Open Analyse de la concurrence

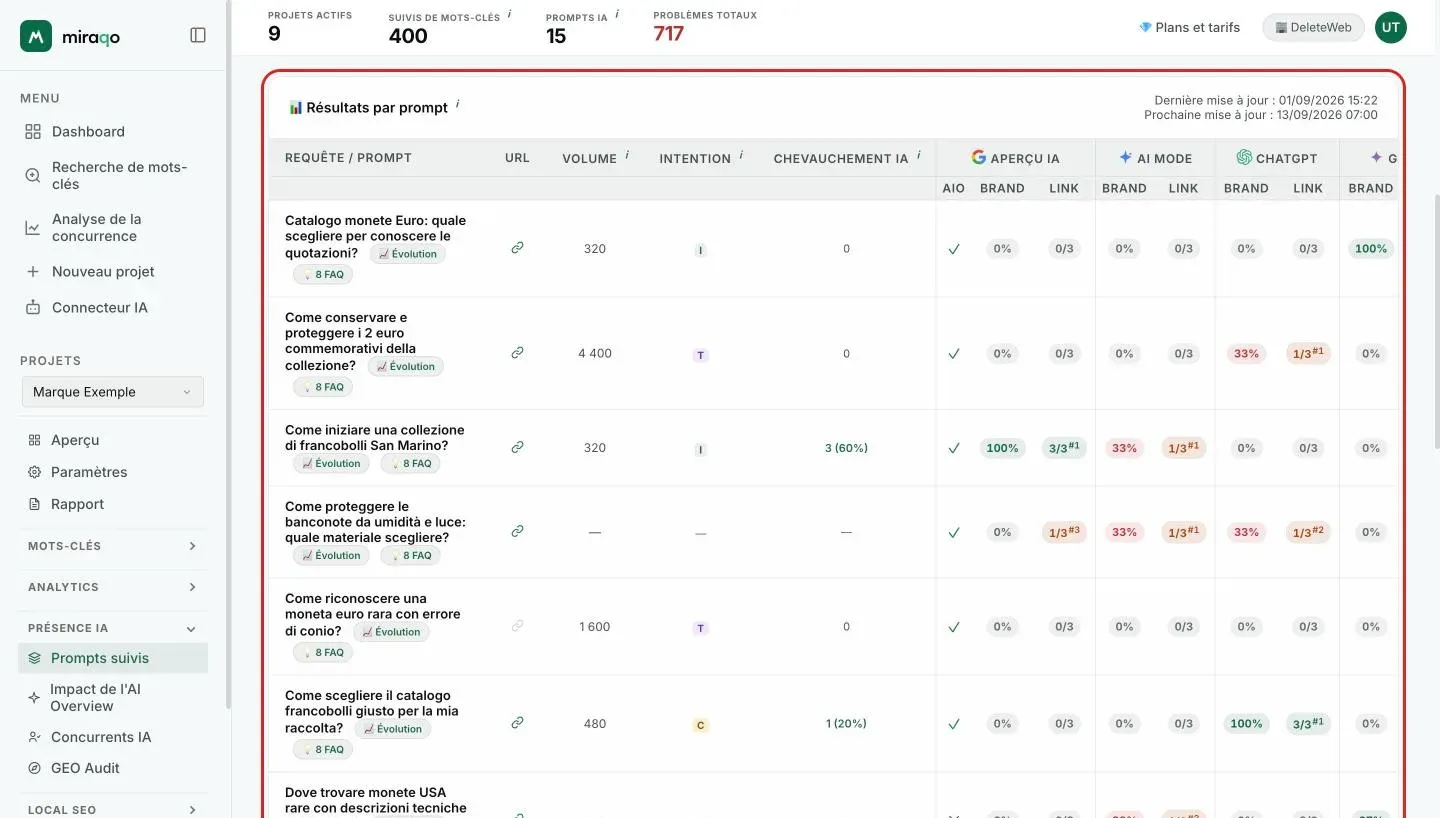tap(113, 227)
